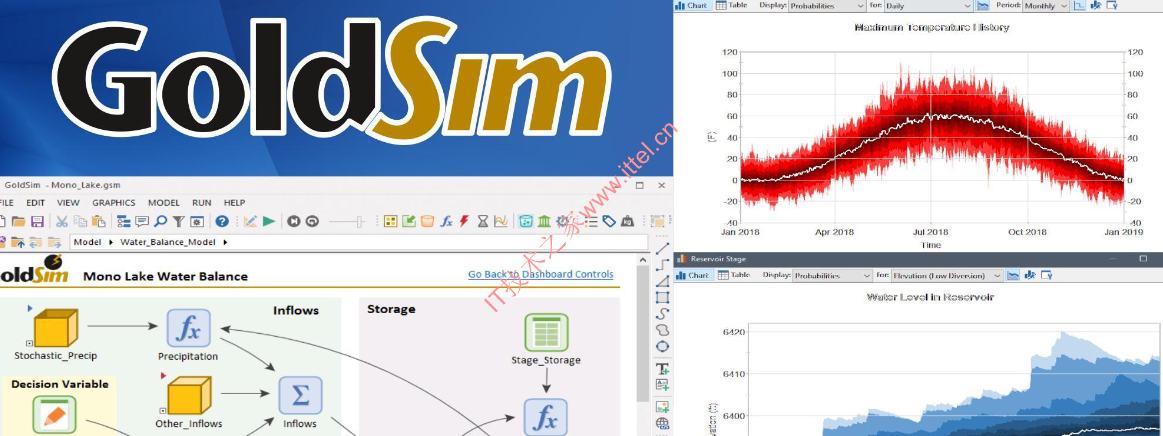Switch to Table tab in Maximum Temperature window
This screenshot has height=436, width=1163.
point(731,5)
